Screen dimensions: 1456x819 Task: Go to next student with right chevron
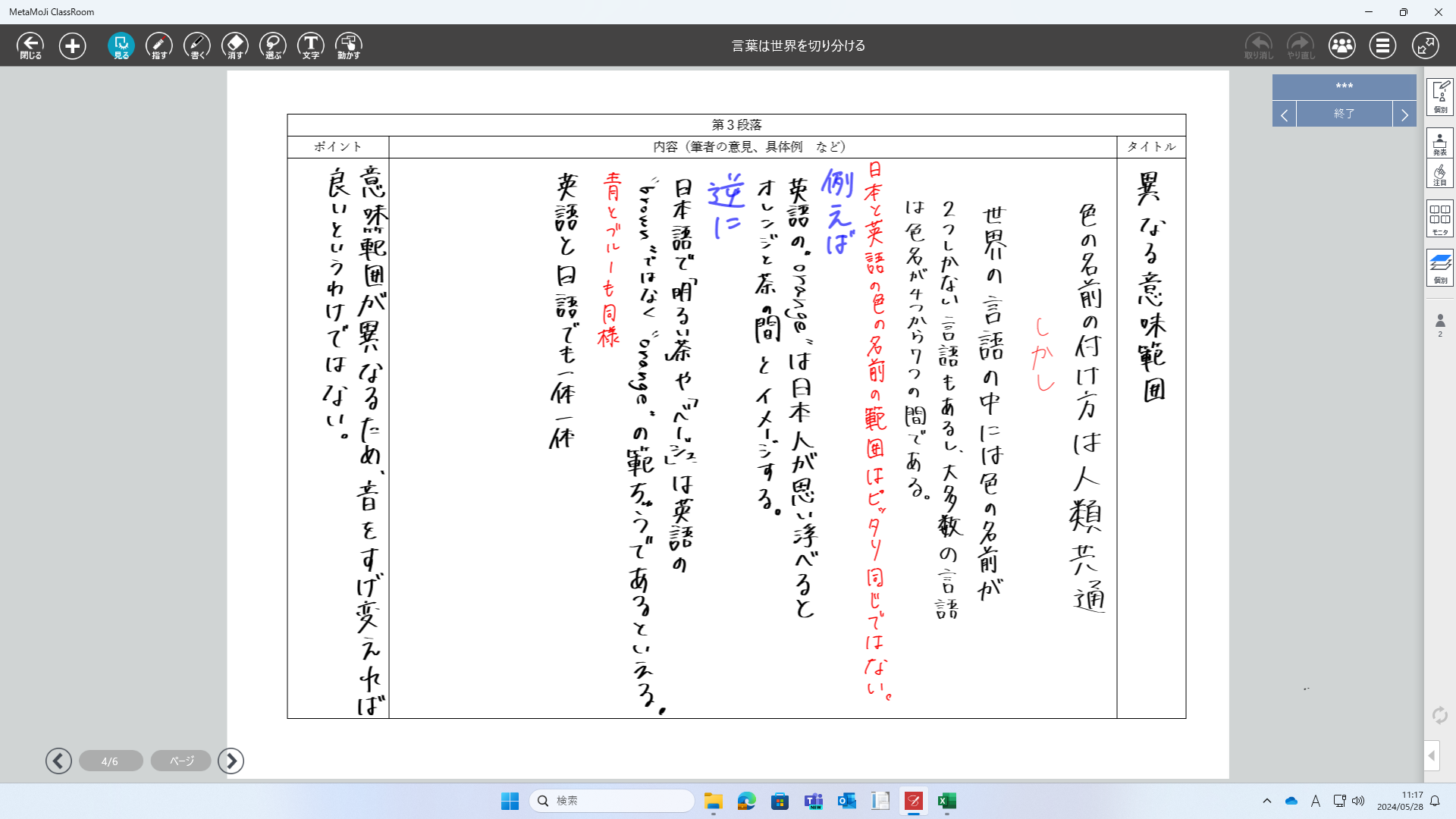(x=1404, y=115)
